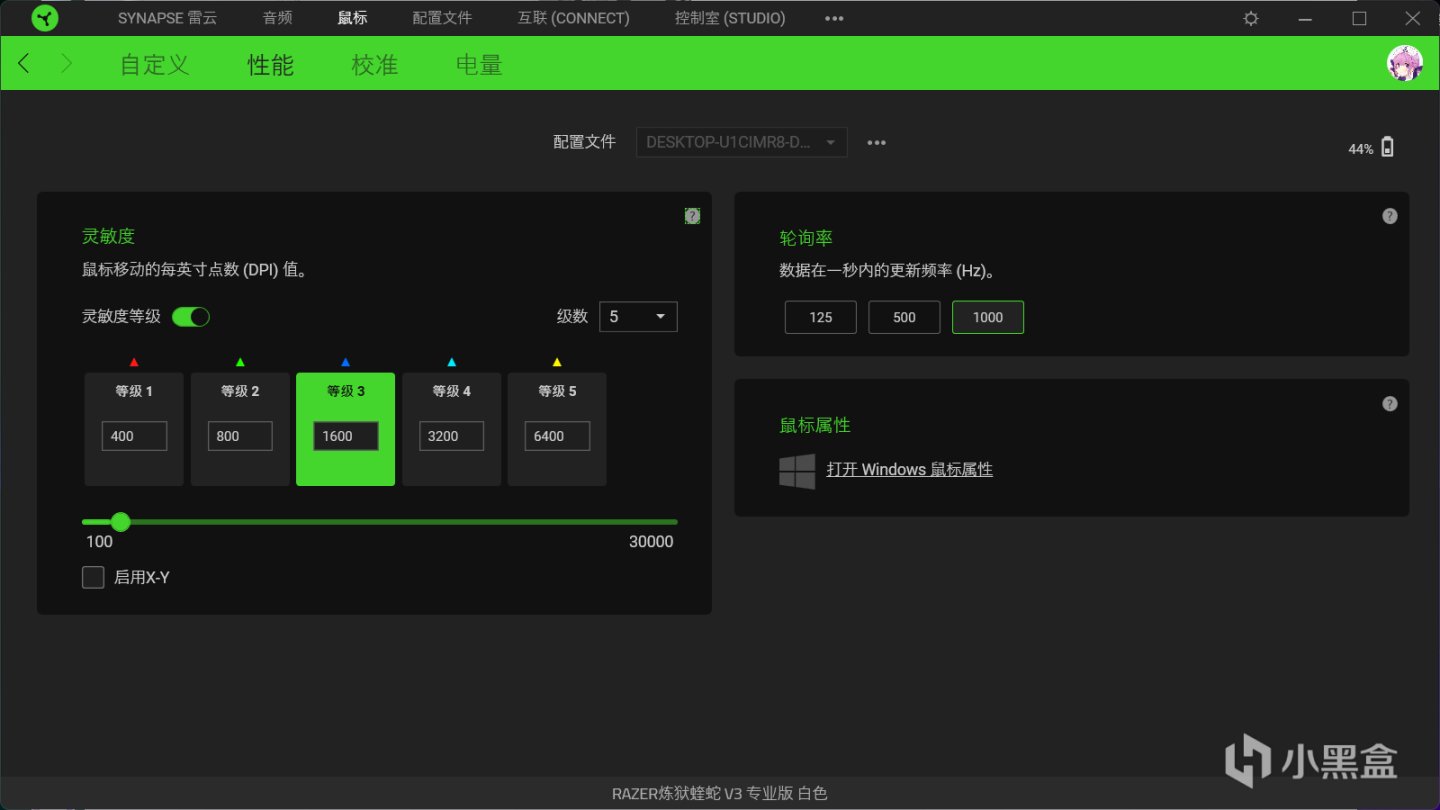The width and height of the screenshot is (1440, 810).
Task: Set polling rate to 500 Hz
Action: point(904,317)
